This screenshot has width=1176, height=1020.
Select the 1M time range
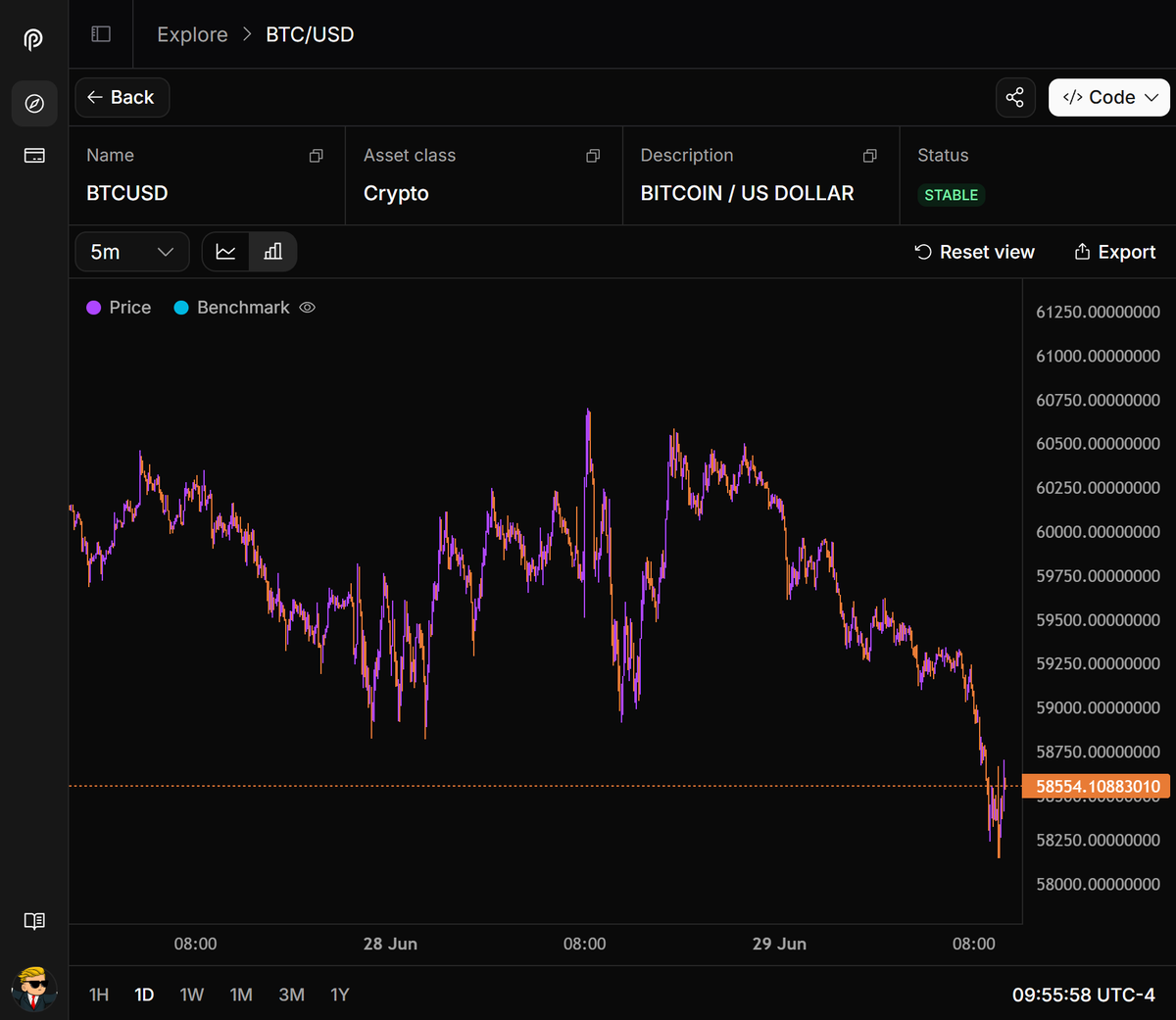click(x=241, y=995)
